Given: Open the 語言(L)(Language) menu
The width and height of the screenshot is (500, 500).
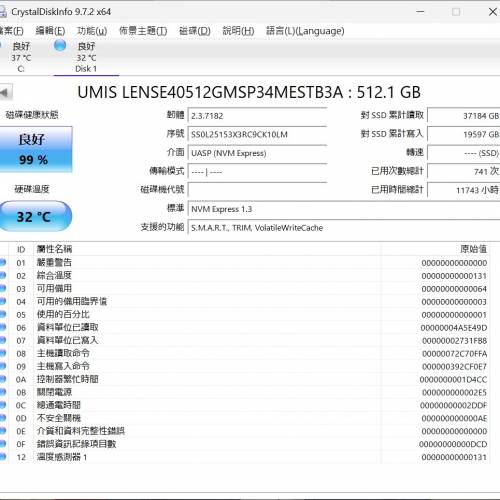Looking at the screenshot, I should point(305,31).
